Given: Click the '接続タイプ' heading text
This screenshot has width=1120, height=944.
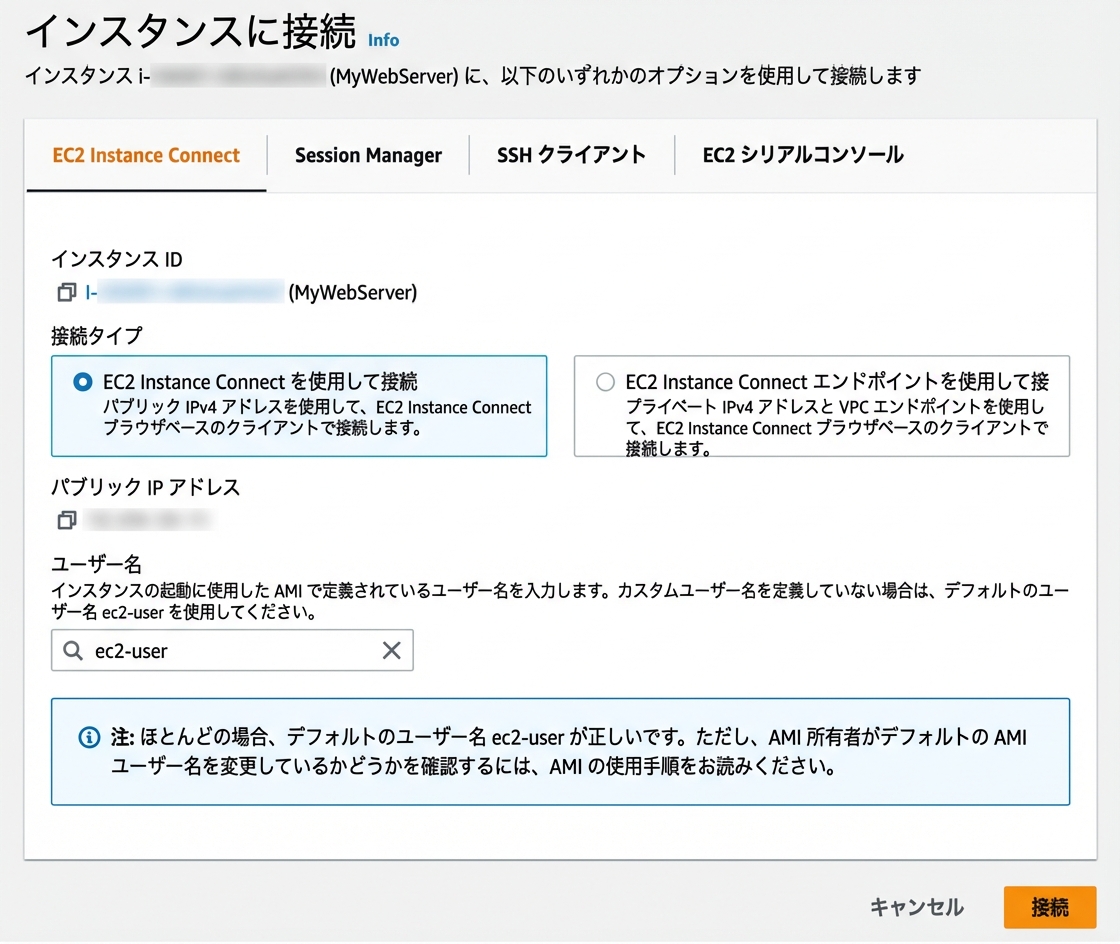Looking at the screenshot, I should click(x=97, y=336).
